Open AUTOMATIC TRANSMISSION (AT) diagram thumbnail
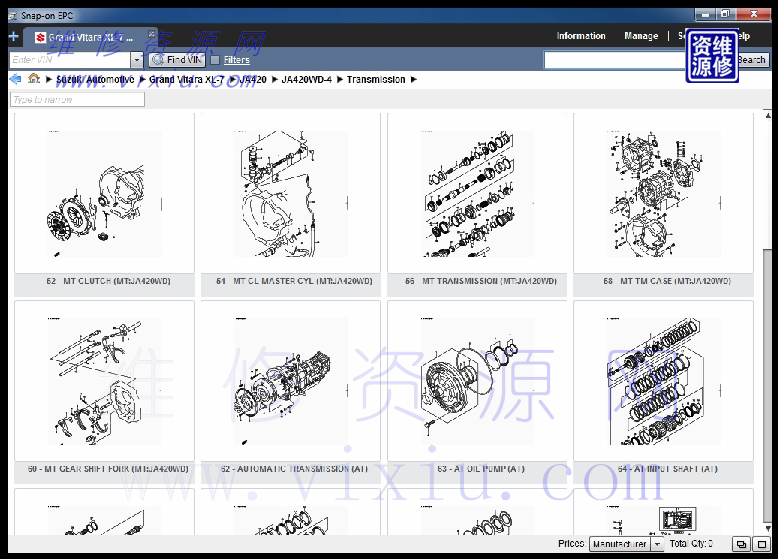Screen dimensions: 778x559 291,381
